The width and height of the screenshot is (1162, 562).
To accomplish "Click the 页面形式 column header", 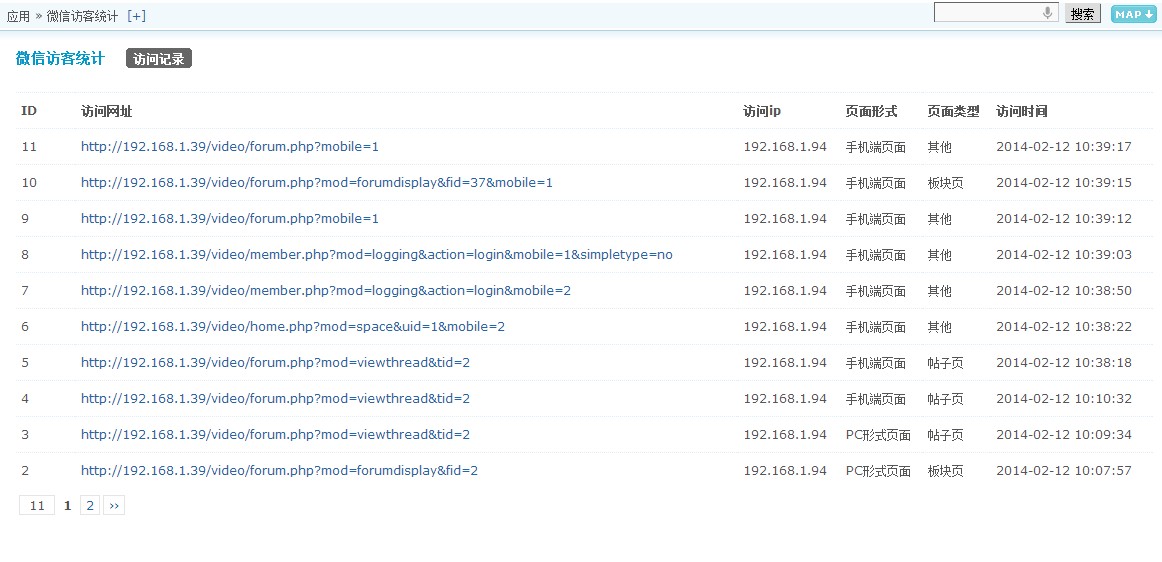I will [x=872, y=111].
